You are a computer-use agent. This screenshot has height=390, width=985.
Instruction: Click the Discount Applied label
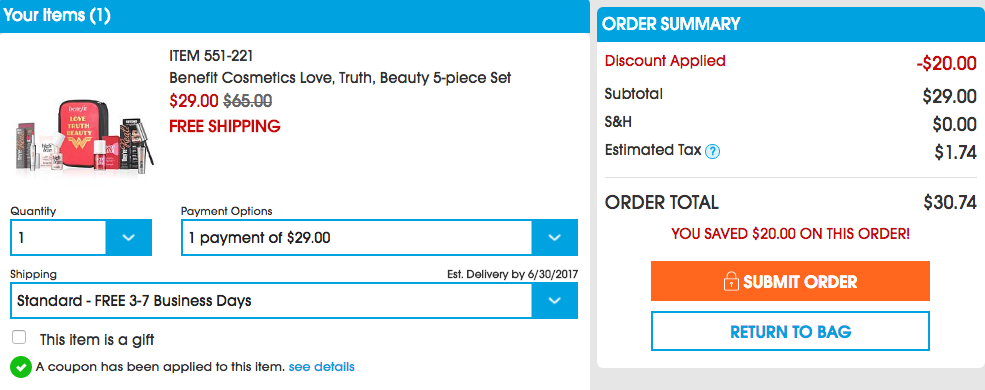(x=665, y=61)
